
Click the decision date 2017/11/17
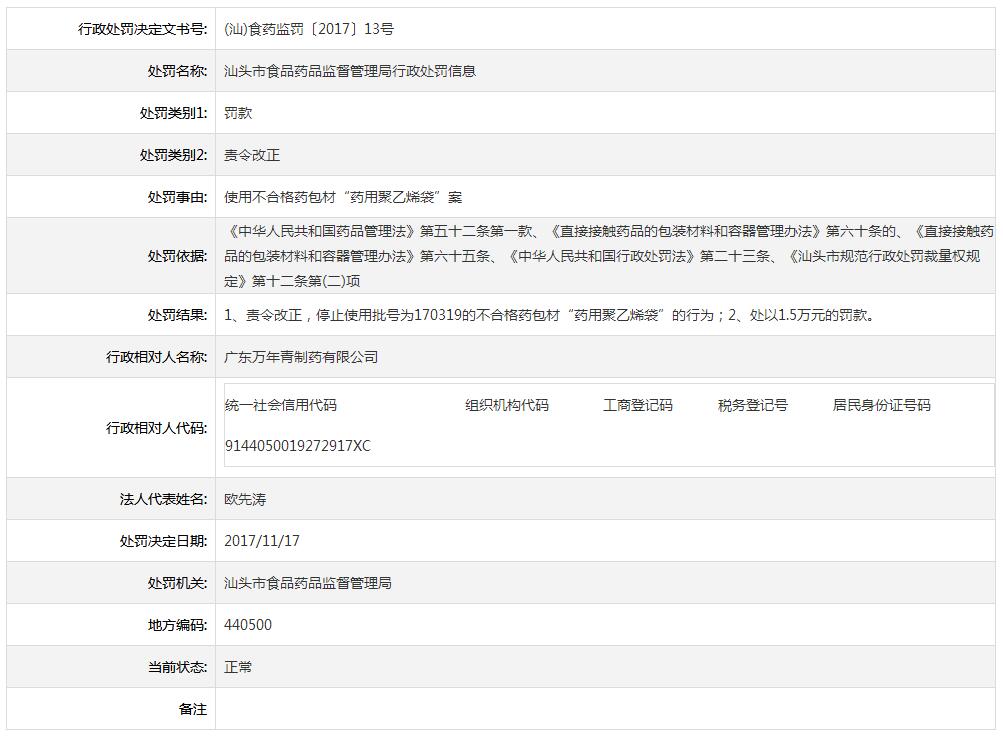coord(262,541)
